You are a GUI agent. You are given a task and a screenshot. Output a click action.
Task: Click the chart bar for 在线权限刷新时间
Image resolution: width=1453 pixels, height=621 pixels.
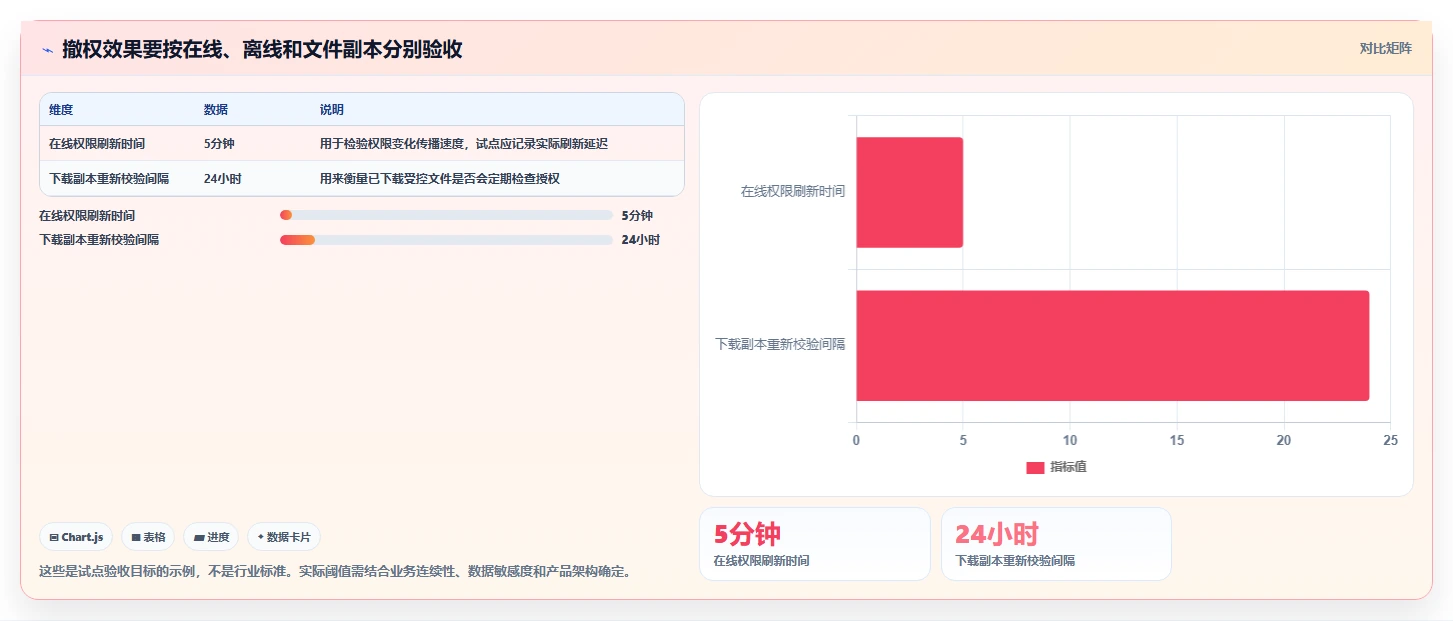coord(909,192)
